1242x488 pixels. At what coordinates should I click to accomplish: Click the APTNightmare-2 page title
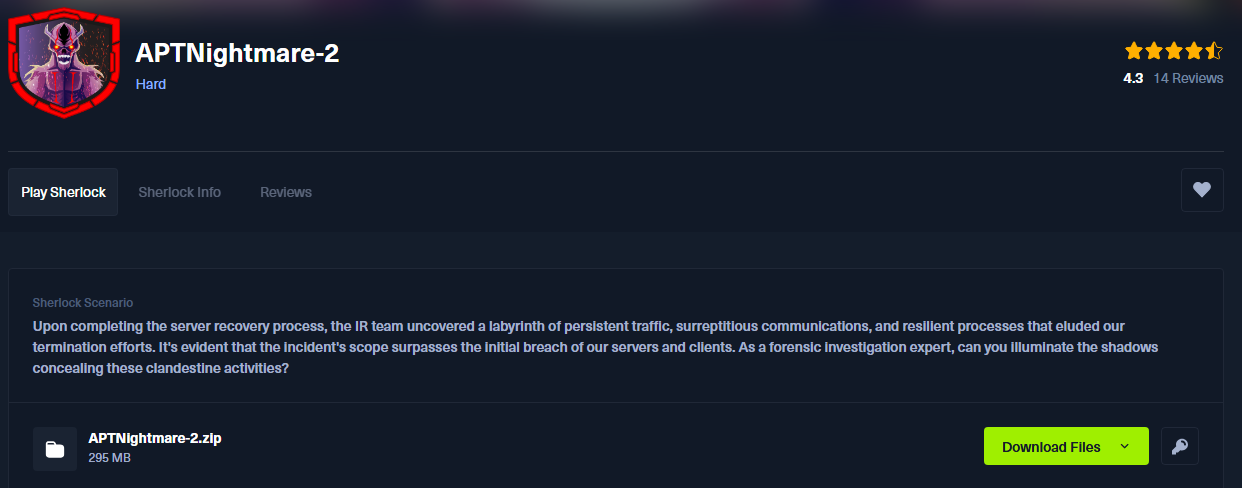237,54
